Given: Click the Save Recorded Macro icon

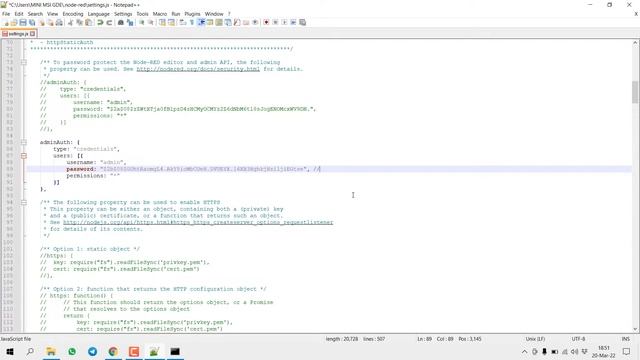Looking at the screenshot, I should [302, 22].
